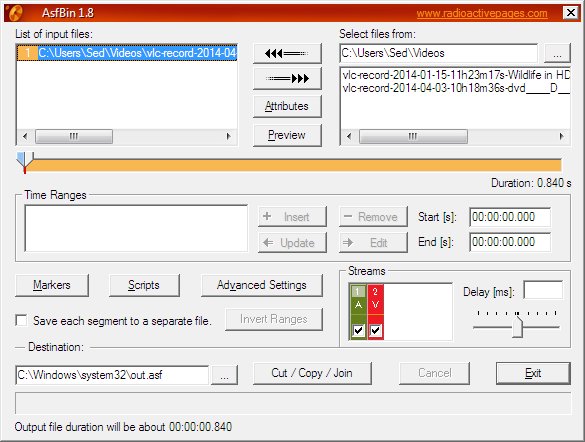The width and height of the screenshot is (585, 442).
Task: Open the Advanced Settings dialog
Action: [x=262, y=285]
